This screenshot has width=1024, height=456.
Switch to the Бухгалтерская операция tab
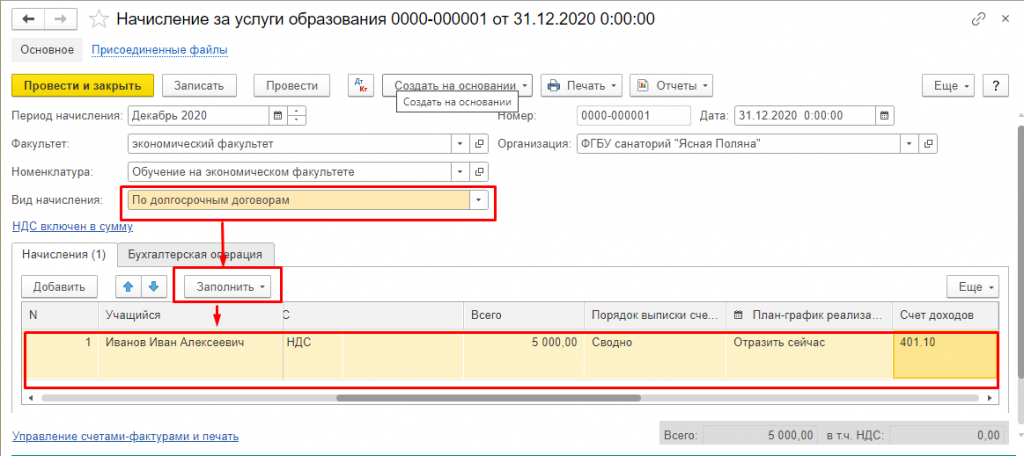tap(195, 254)
